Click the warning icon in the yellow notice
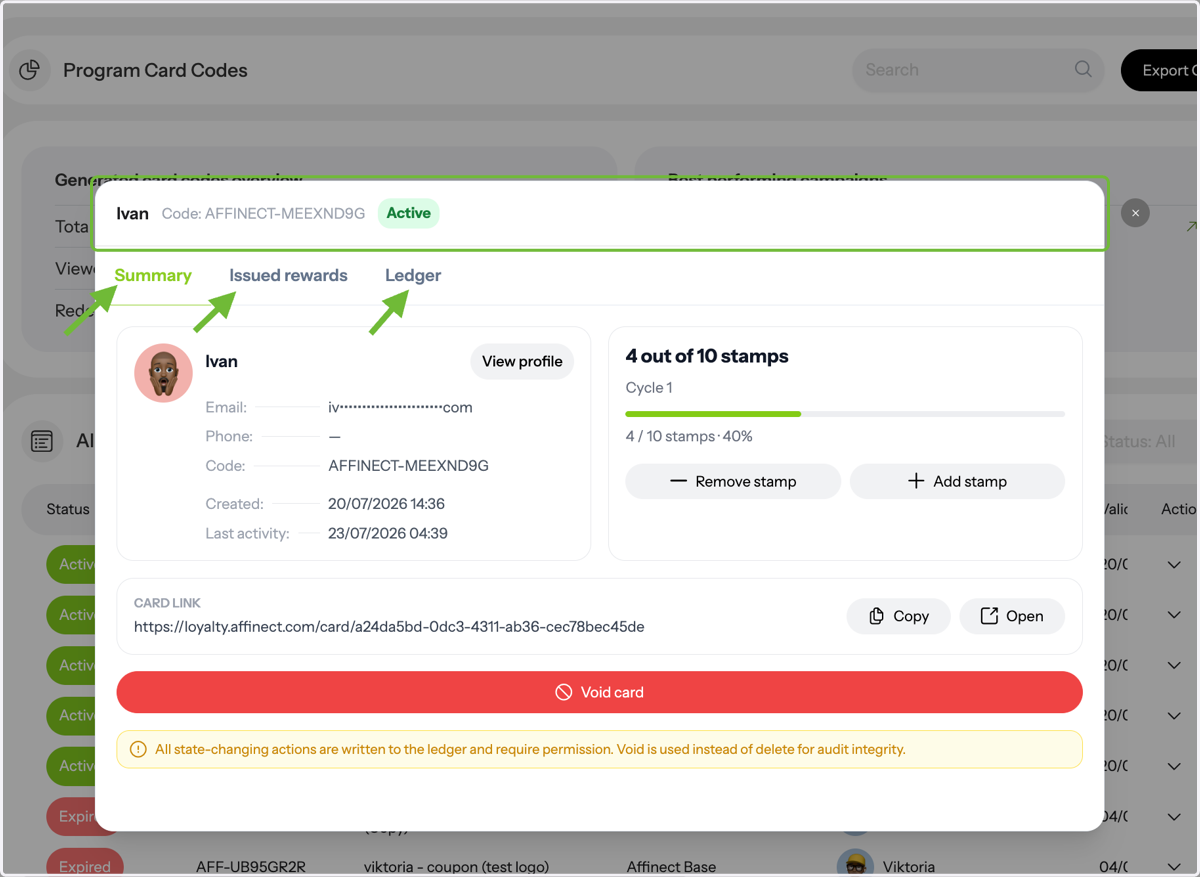Image resolution: width=1200 pixels, height=877 pixels. tap(138, 749)
